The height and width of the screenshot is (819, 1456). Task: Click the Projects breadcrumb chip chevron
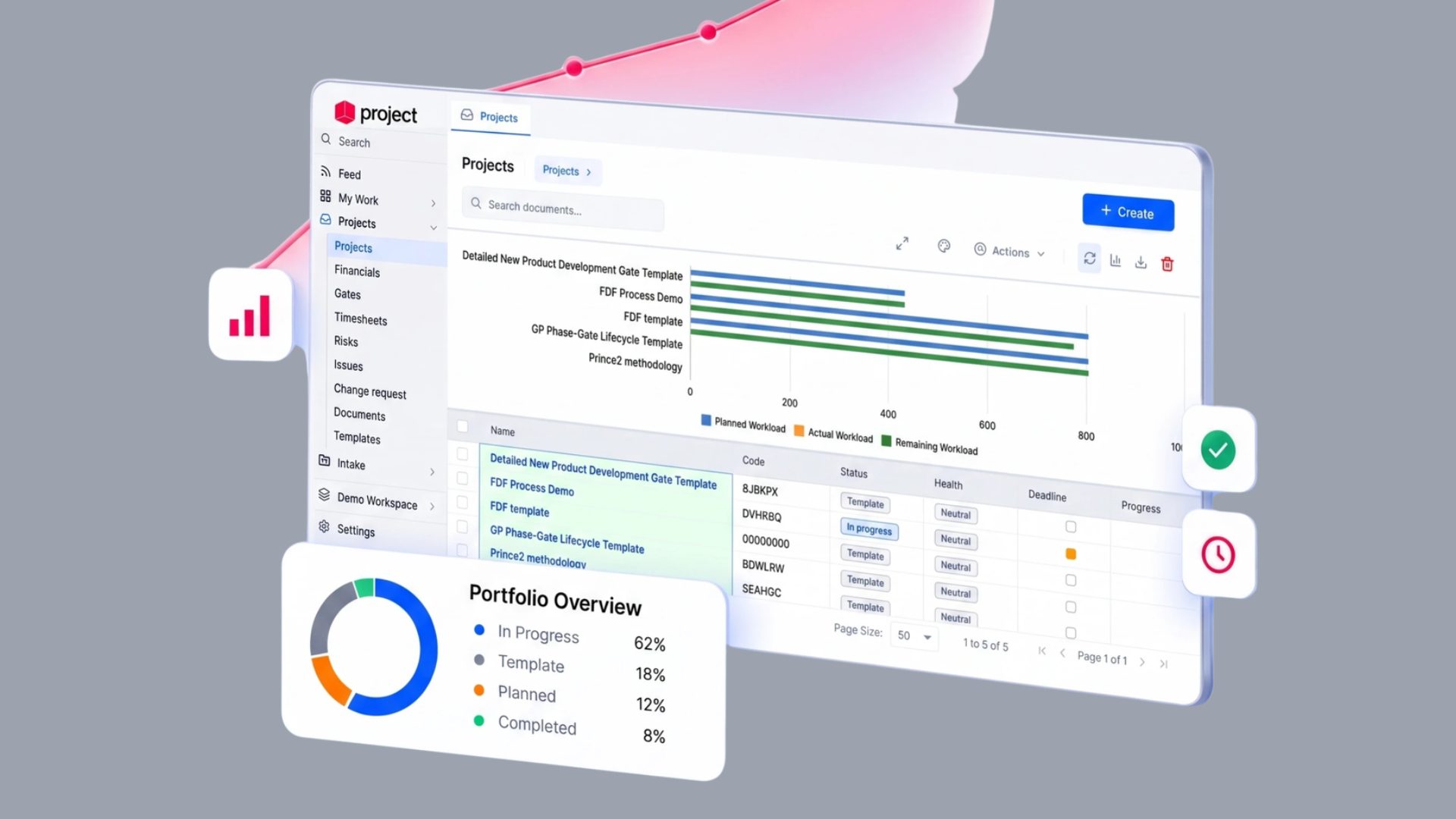tap(588, 172)
